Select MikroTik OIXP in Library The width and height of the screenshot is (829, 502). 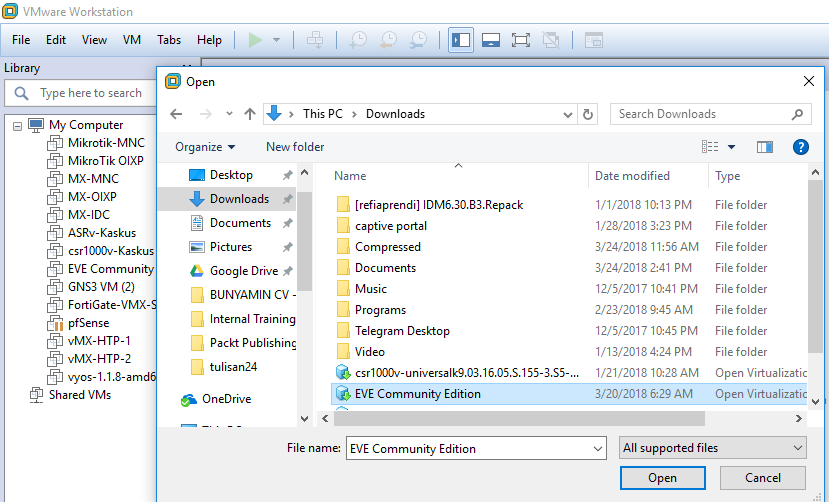click(106, 161)
